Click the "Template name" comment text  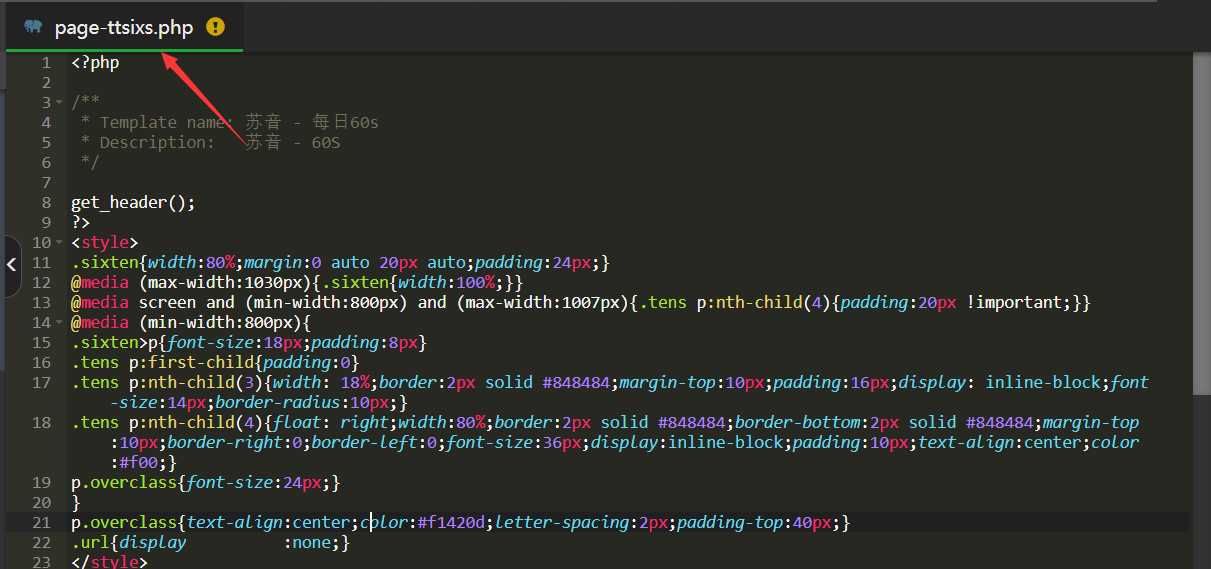click(x=165, y=123)
